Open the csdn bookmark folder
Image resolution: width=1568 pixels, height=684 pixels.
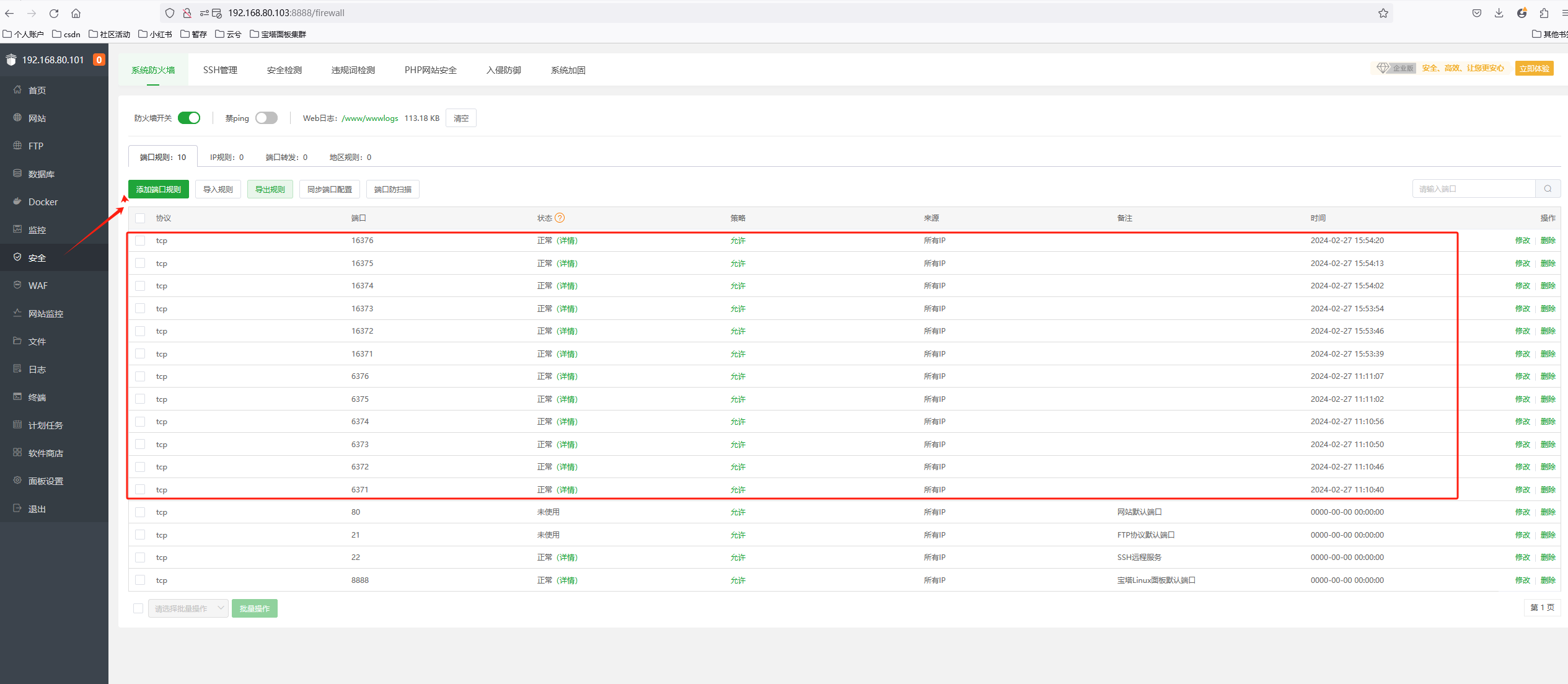coord(66,34)
